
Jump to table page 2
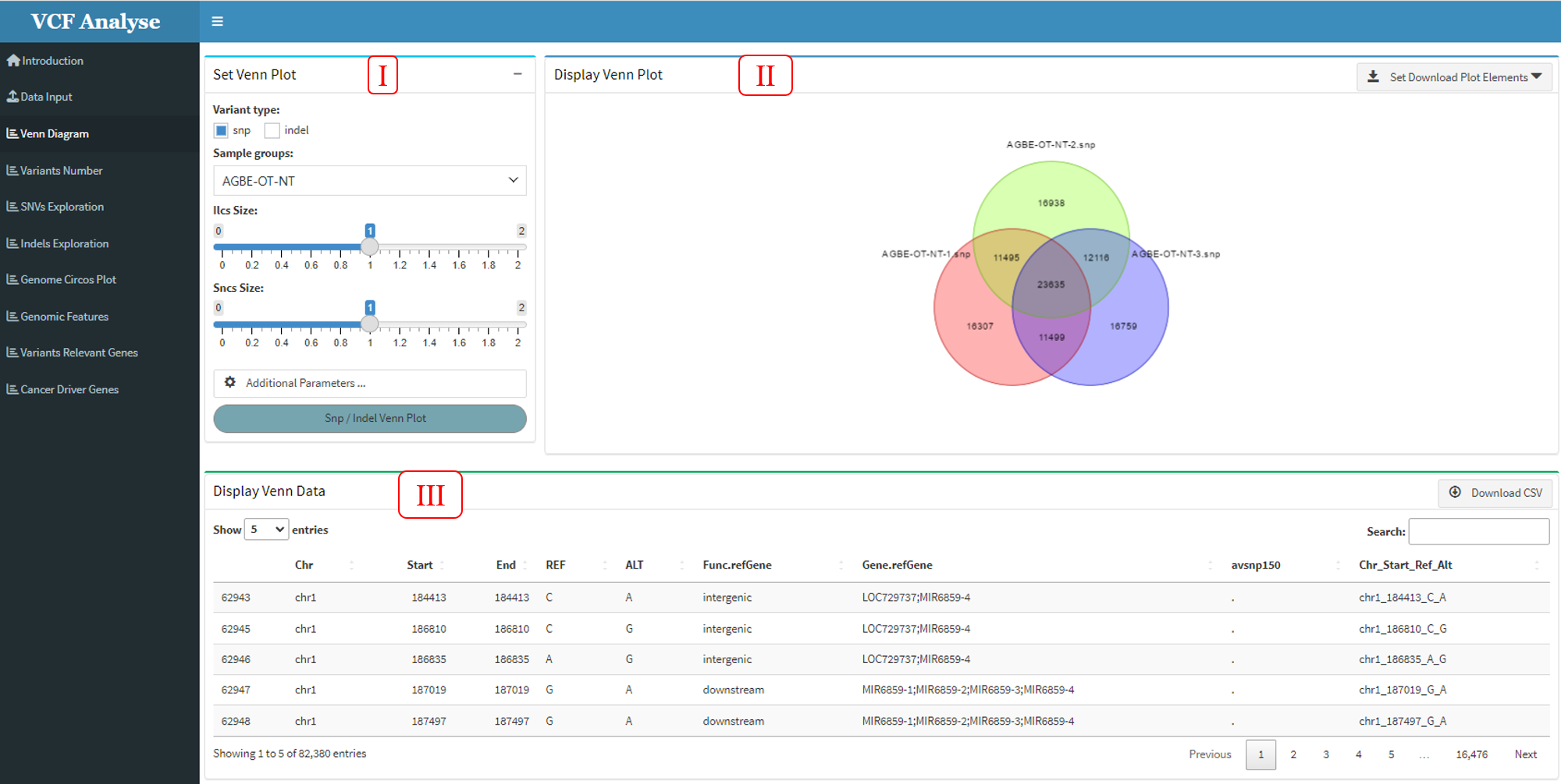(x=1293, y=754)
